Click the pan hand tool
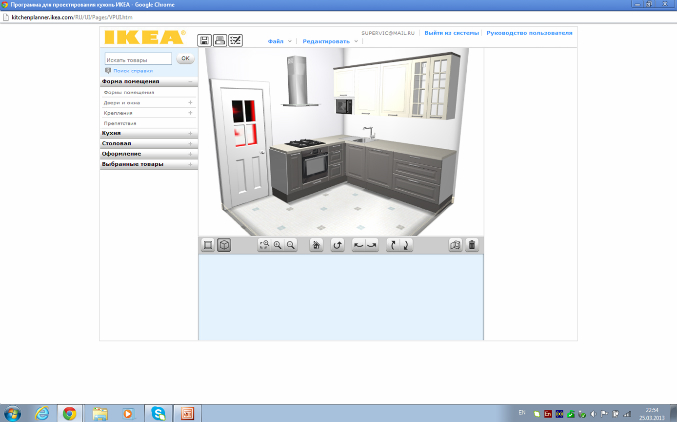 [x=316, y=245]
